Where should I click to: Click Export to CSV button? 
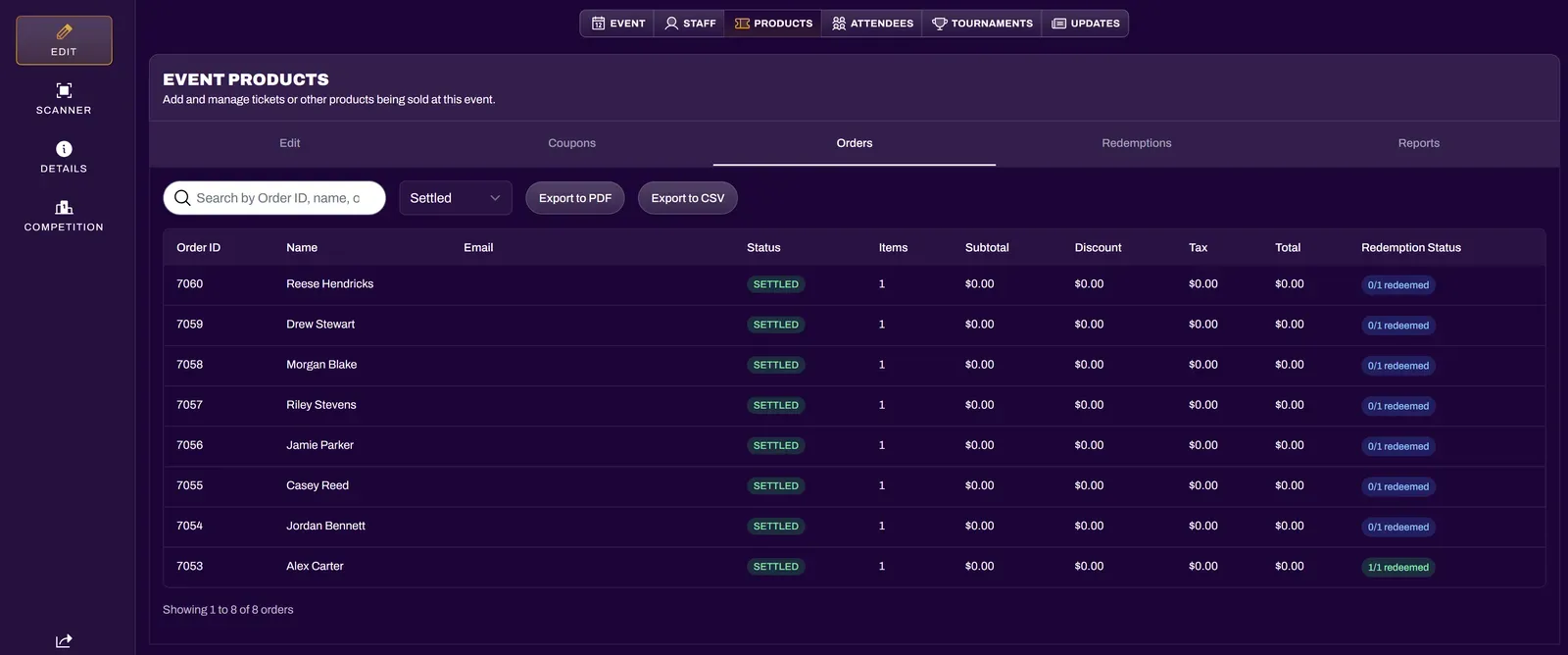point(688,198)
